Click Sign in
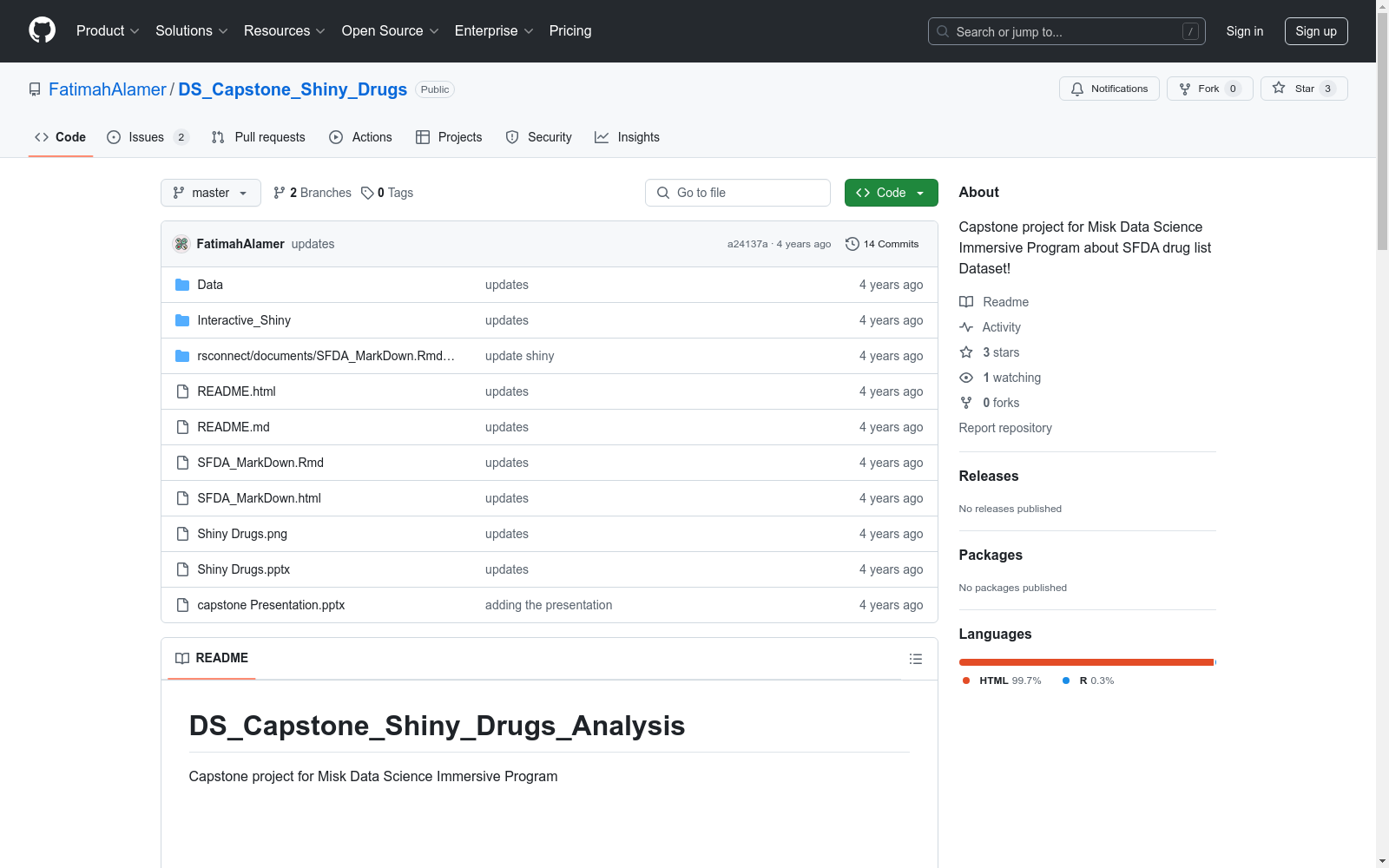Image resolution: width=1389 pixels, height=868 pixels. point(1245,31)
